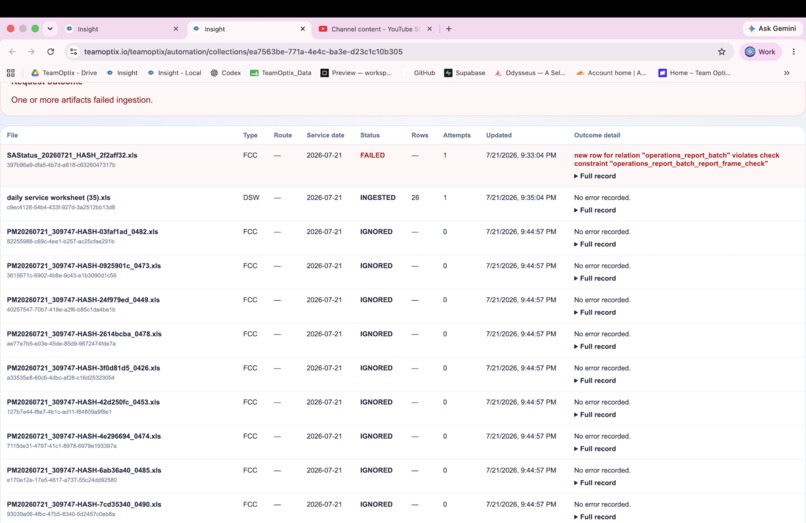Select the FAILED status cell
This screenshot has width=806, height=523.
[372, 155]
